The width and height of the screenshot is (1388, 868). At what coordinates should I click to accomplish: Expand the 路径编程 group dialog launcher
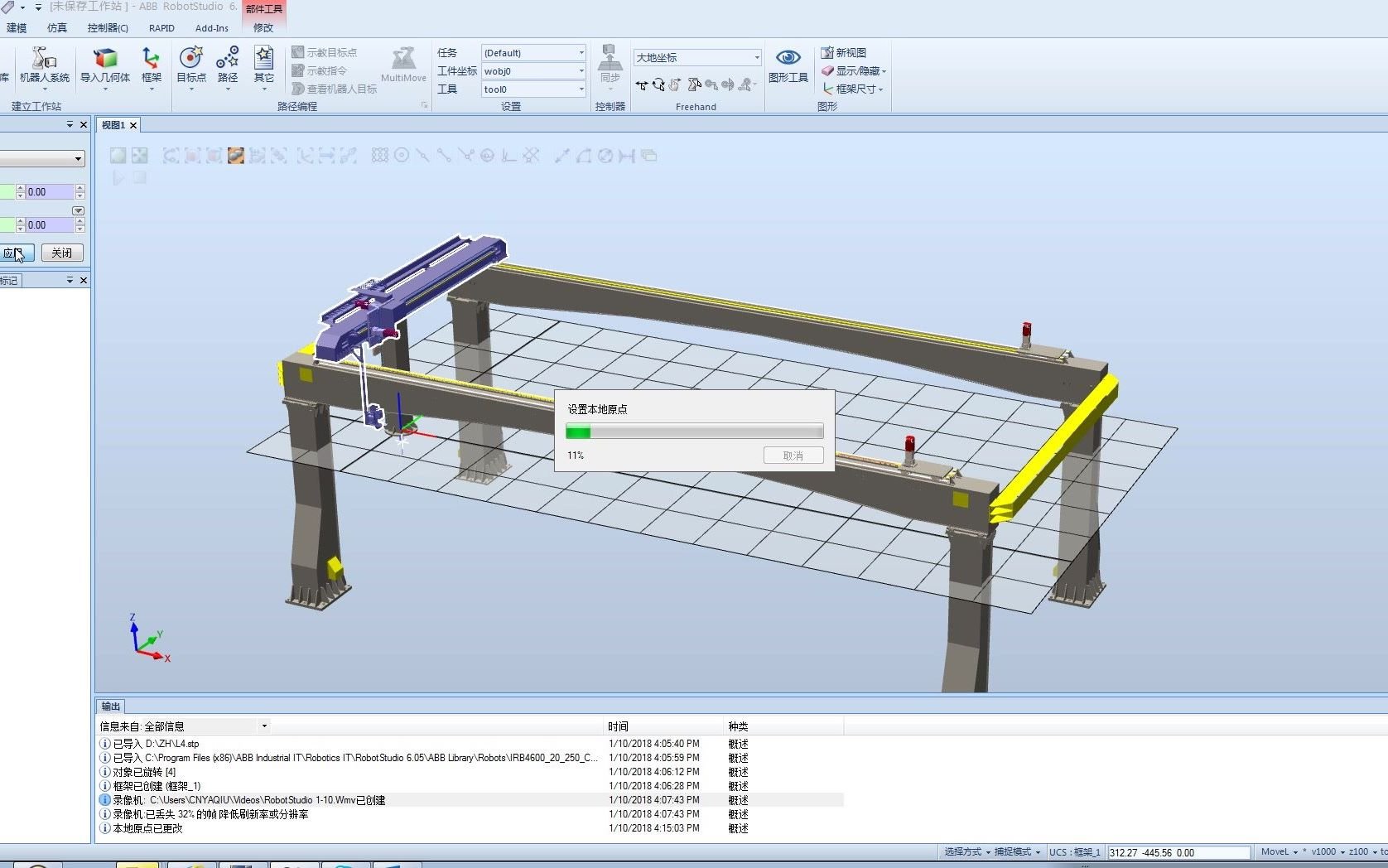point(424,105)
